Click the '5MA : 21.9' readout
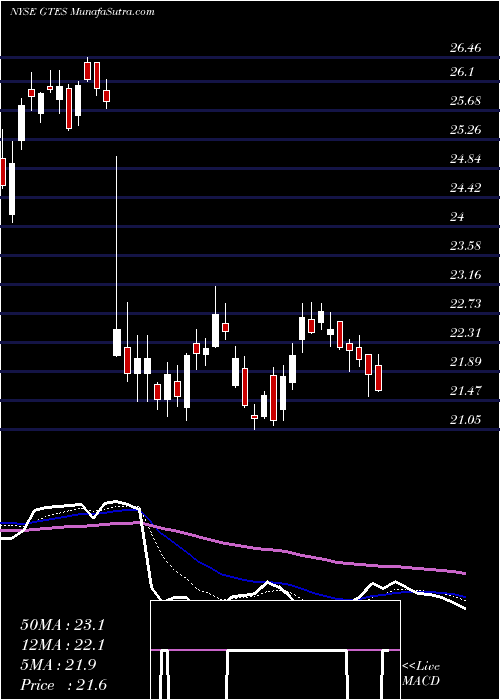Image resolution: width=500 pixels, height=700 pixels. pyautogui.click(x=57, y=665)
